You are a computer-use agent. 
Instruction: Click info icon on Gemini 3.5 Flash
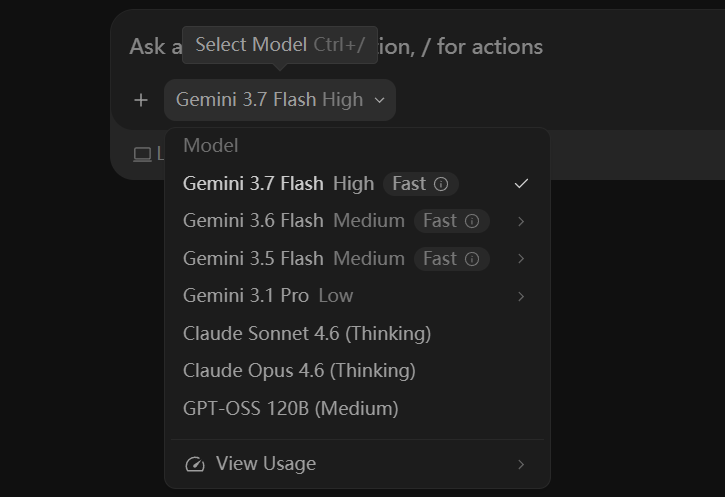point(472,259)
